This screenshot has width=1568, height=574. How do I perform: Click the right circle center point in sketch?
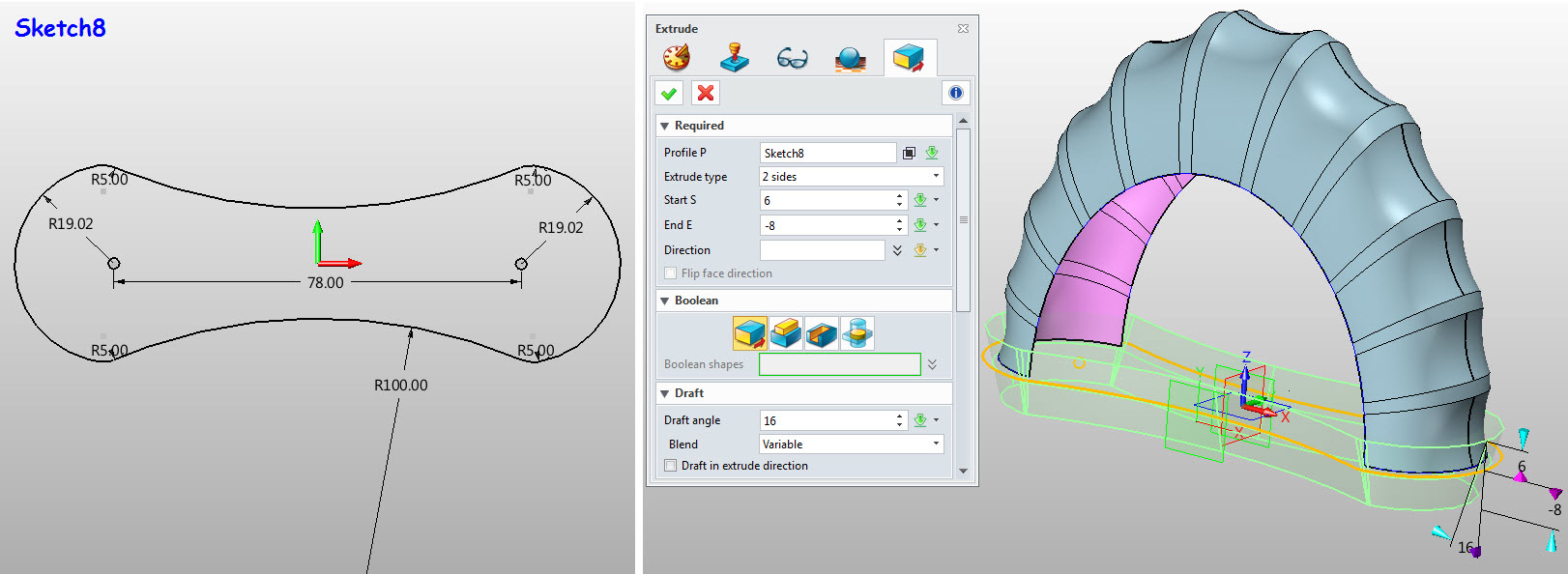(522, 264)
